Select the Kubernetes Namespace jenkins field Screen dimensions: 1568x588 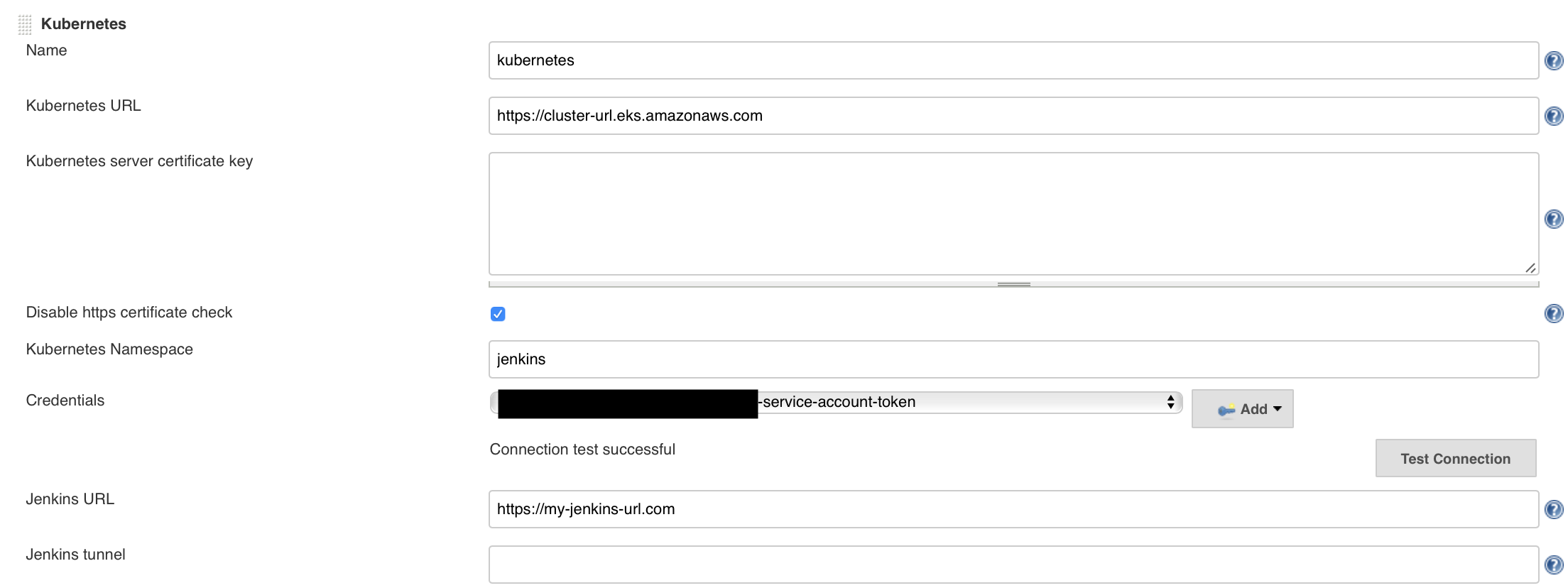[x=1013, y=359]
